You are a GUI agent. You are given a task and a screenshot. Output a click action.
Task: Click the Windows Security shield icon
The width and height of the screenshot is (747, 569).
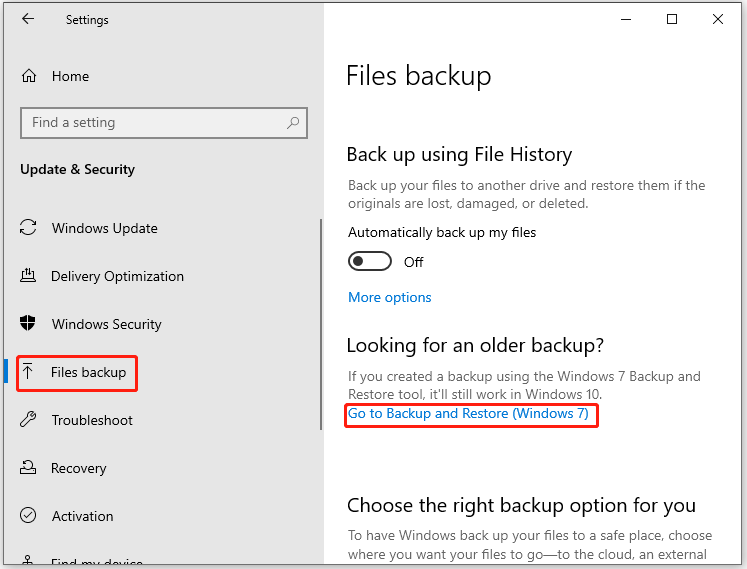pos(29,324)
